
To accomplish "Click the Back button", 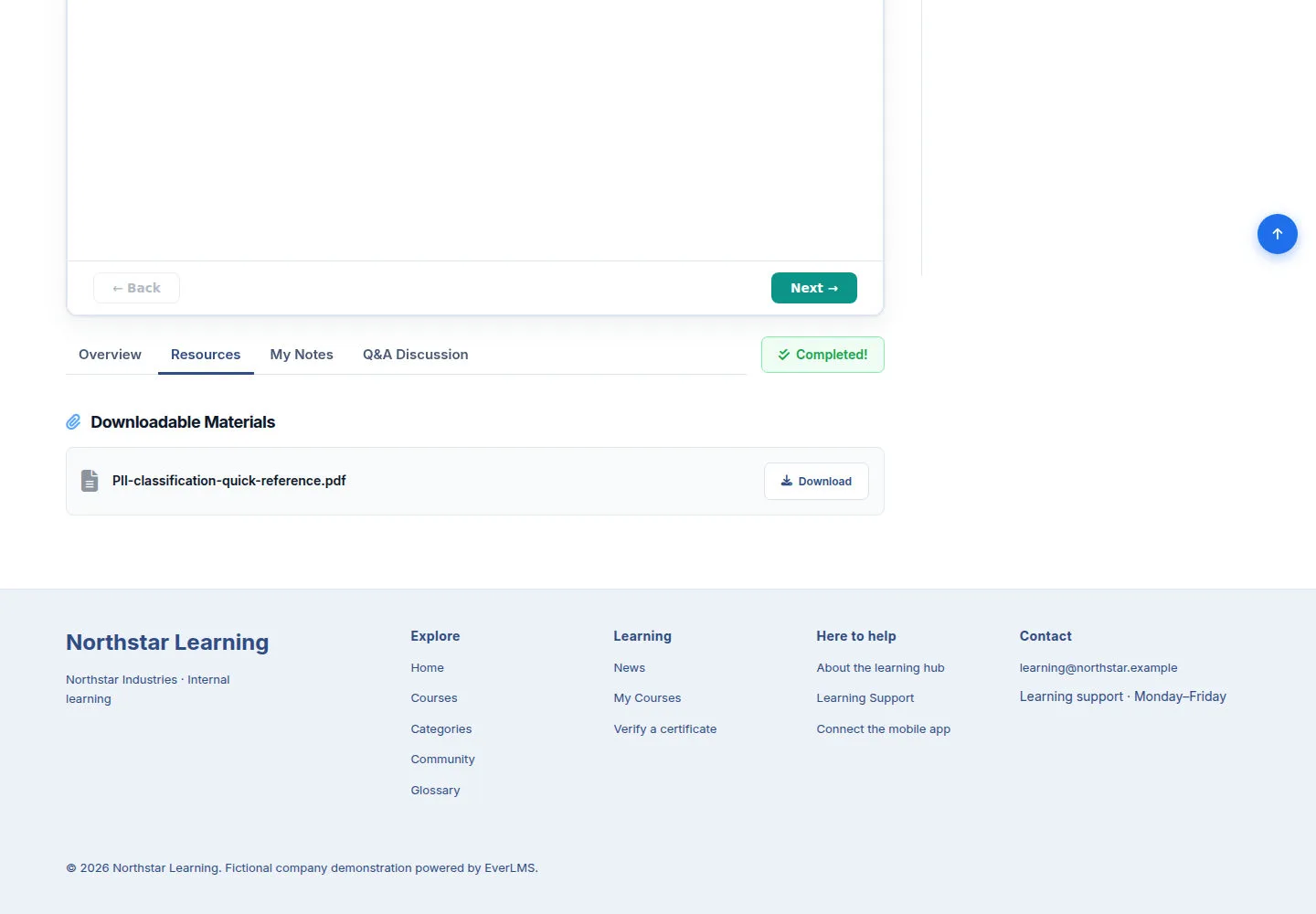I will (136, 288).
